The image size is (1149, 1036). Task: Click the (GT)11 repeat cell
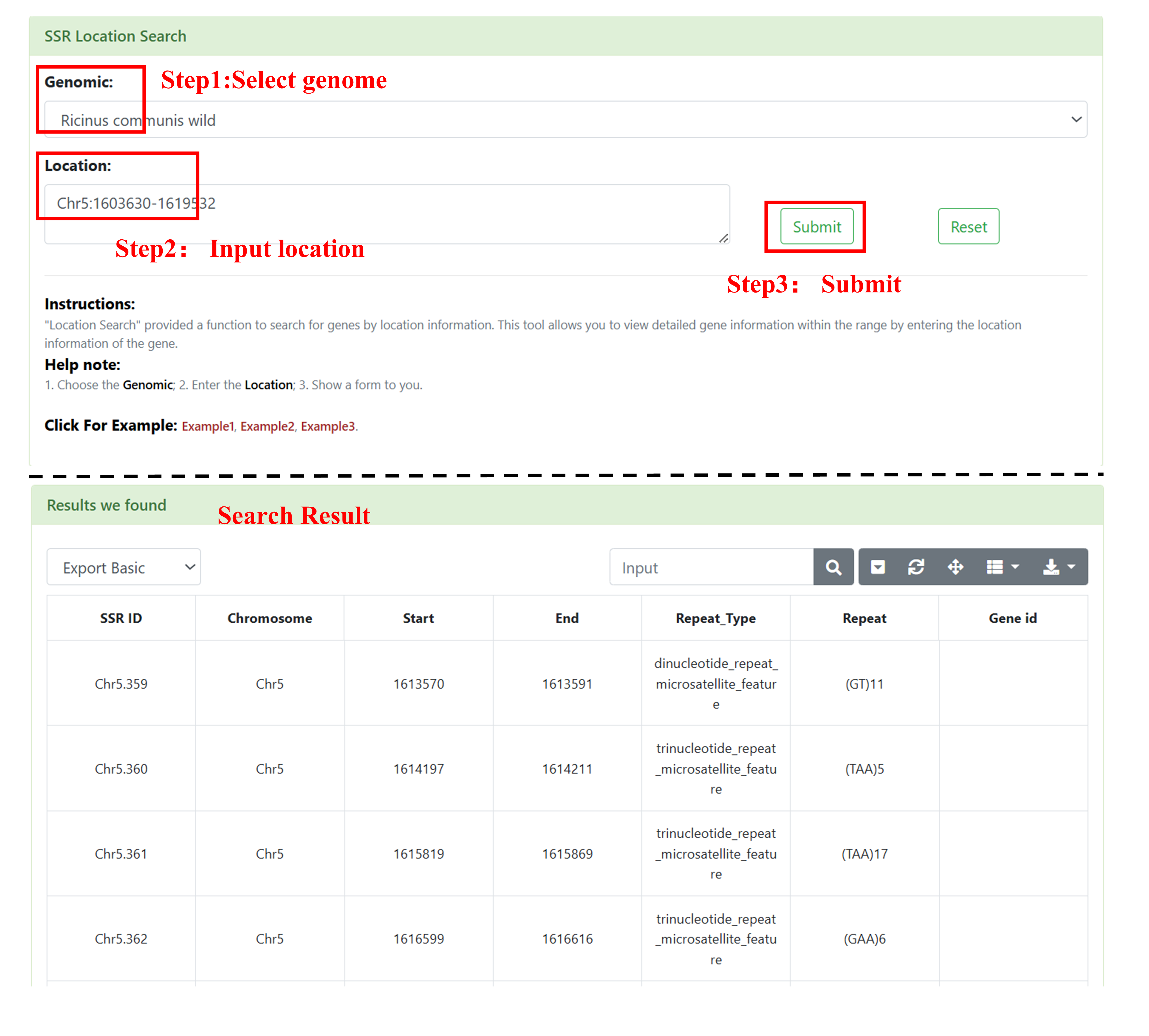pos(864,684)
